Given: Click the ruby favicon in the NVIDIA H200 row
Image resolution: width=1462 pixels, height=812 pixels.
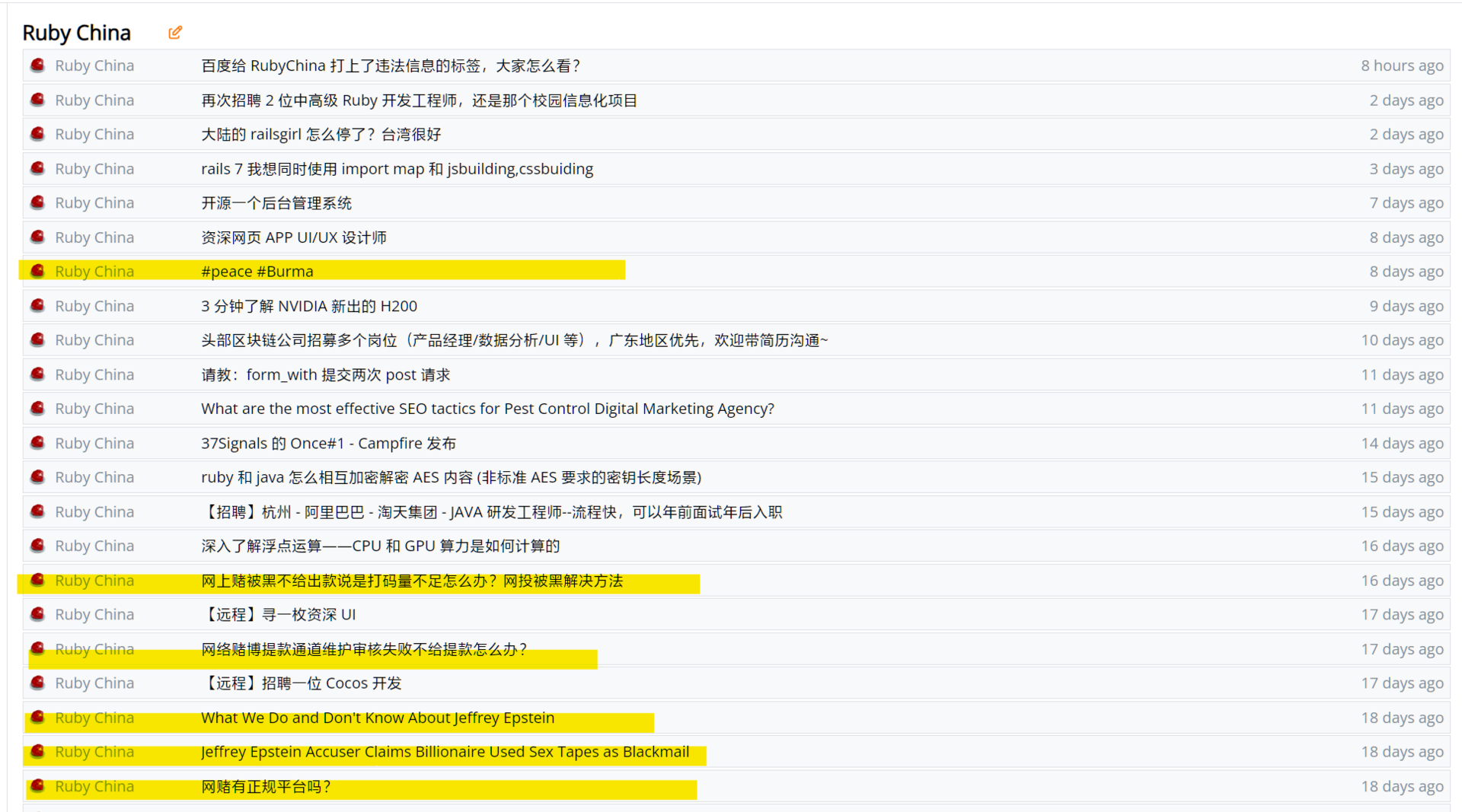Looking at the screenshot, I should [37, 305].
